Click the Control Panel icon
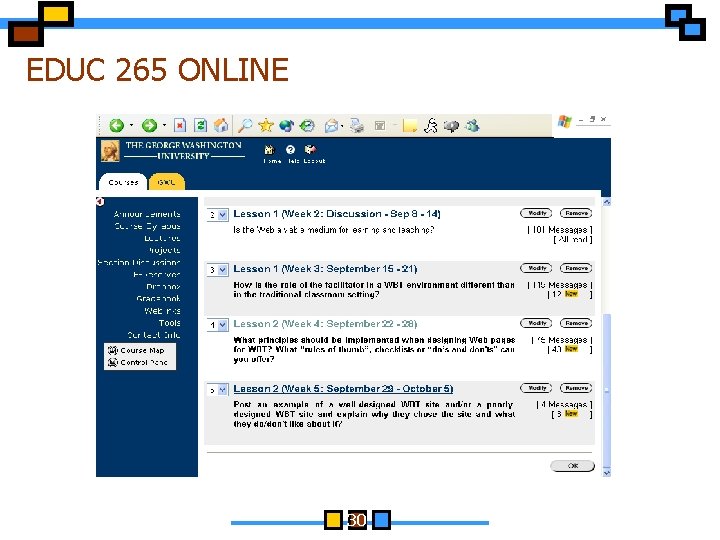The height and width of the screenshot is (540, 720). (x=113, y=362)
